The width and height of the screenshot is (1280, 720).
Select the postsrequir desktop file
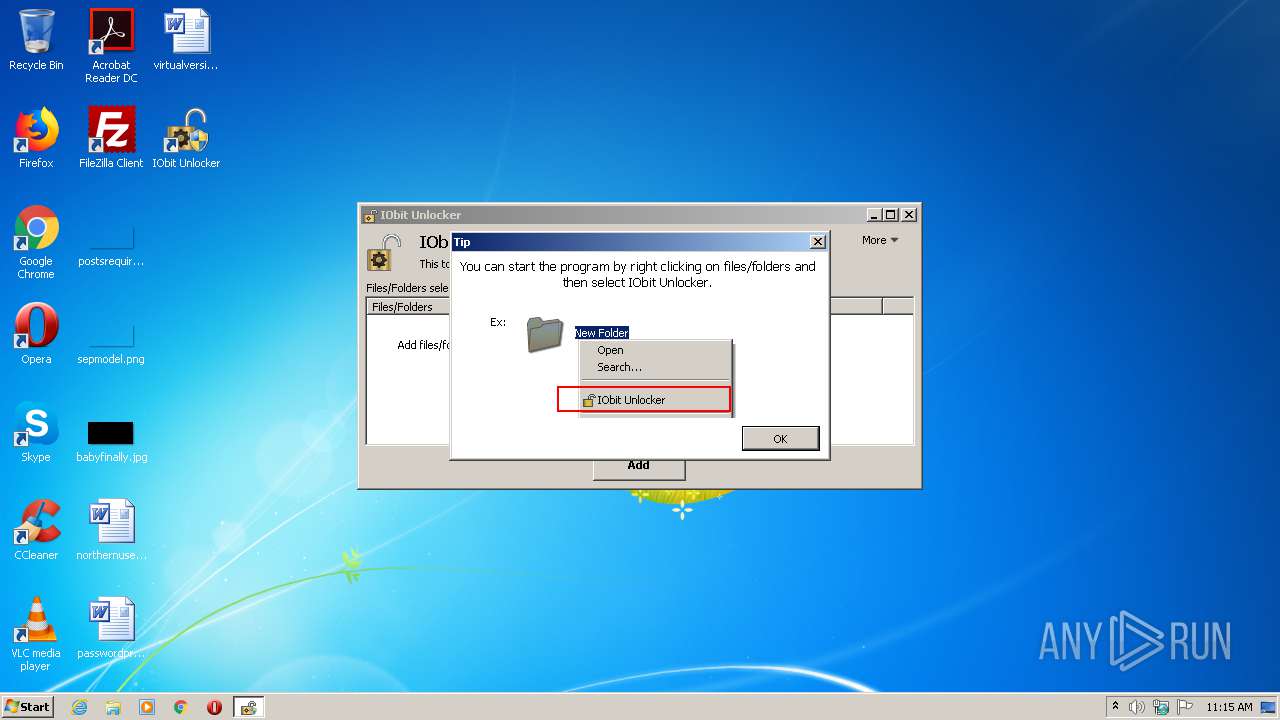[x=111, y=243]
